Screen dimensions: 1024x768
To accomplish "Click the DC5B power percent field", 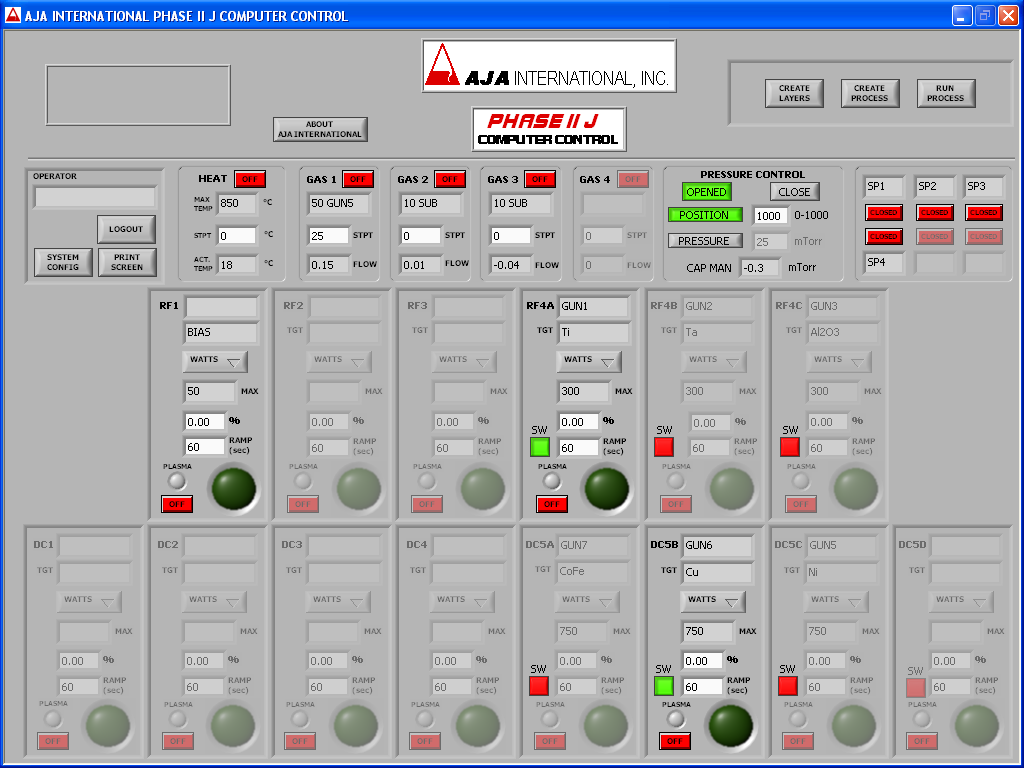I will point(703,661).
